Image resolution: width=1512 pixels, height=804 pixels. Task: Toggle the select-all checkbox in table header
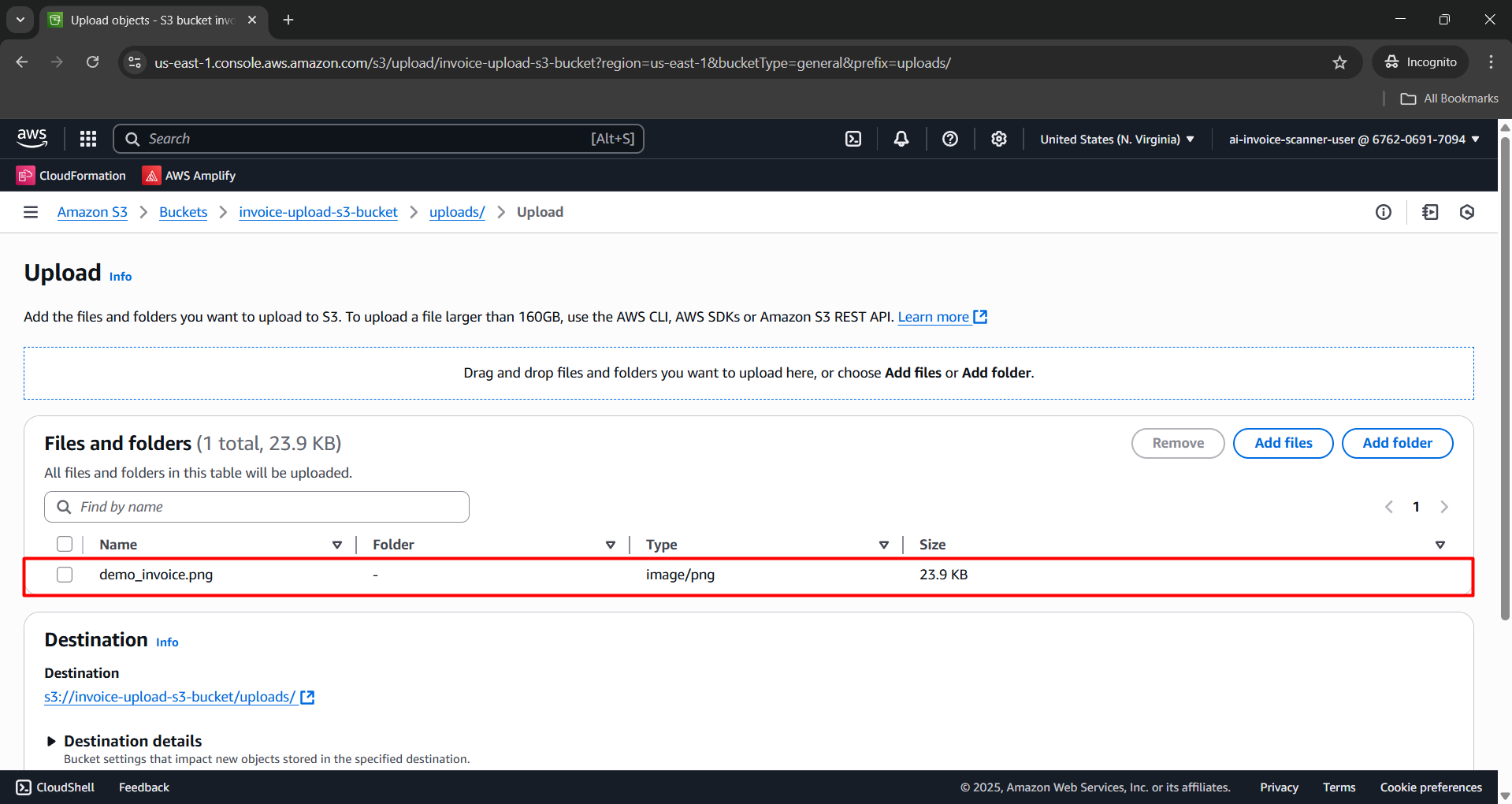pyautogui.click(x=65, y=545)
